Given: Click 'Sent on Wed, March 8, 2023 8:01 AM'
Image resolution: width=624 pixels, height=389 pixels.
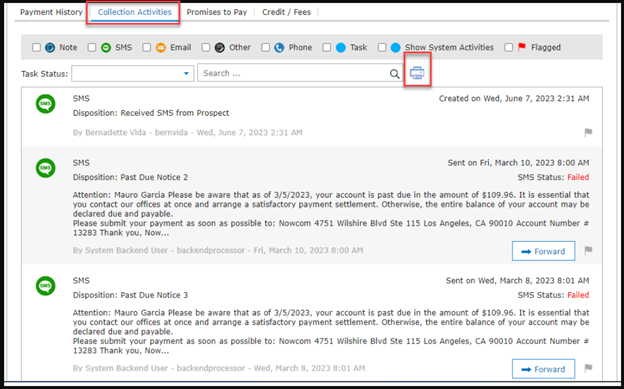Looking at the screenshot, I should point(517,280).
